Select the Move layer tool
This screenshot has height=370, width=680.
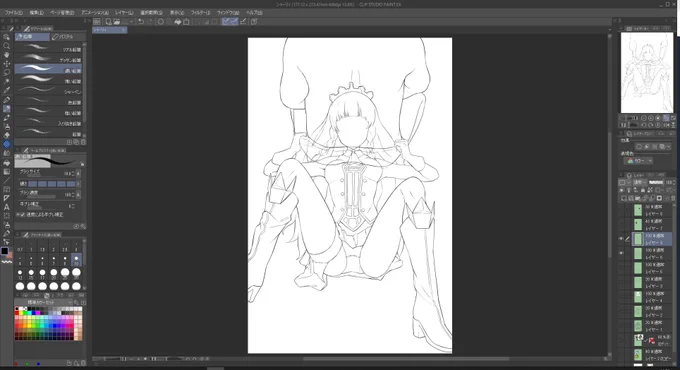coord(7,64)
